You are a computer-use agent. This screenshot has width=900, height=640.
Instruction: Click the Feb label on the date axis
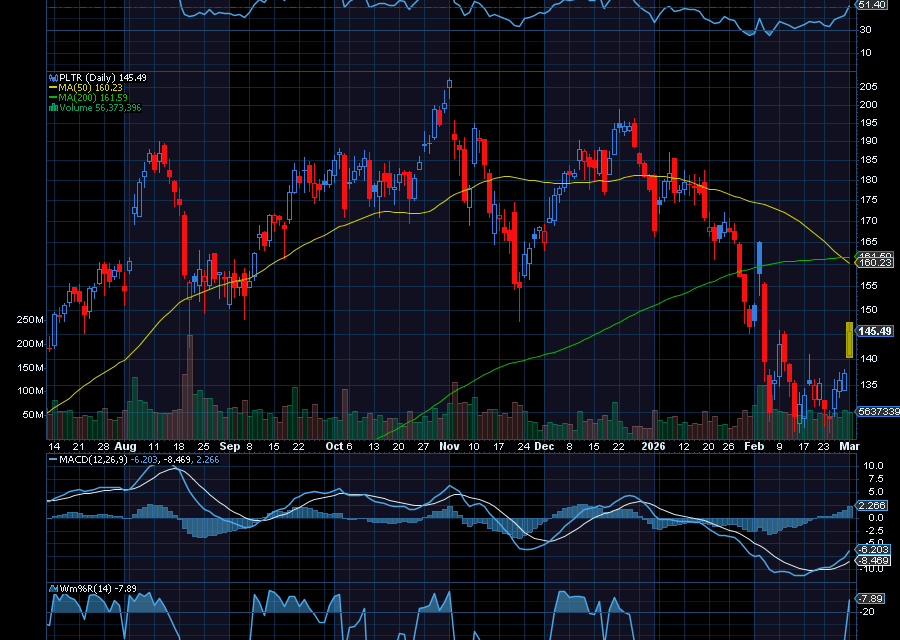[753, 447]
